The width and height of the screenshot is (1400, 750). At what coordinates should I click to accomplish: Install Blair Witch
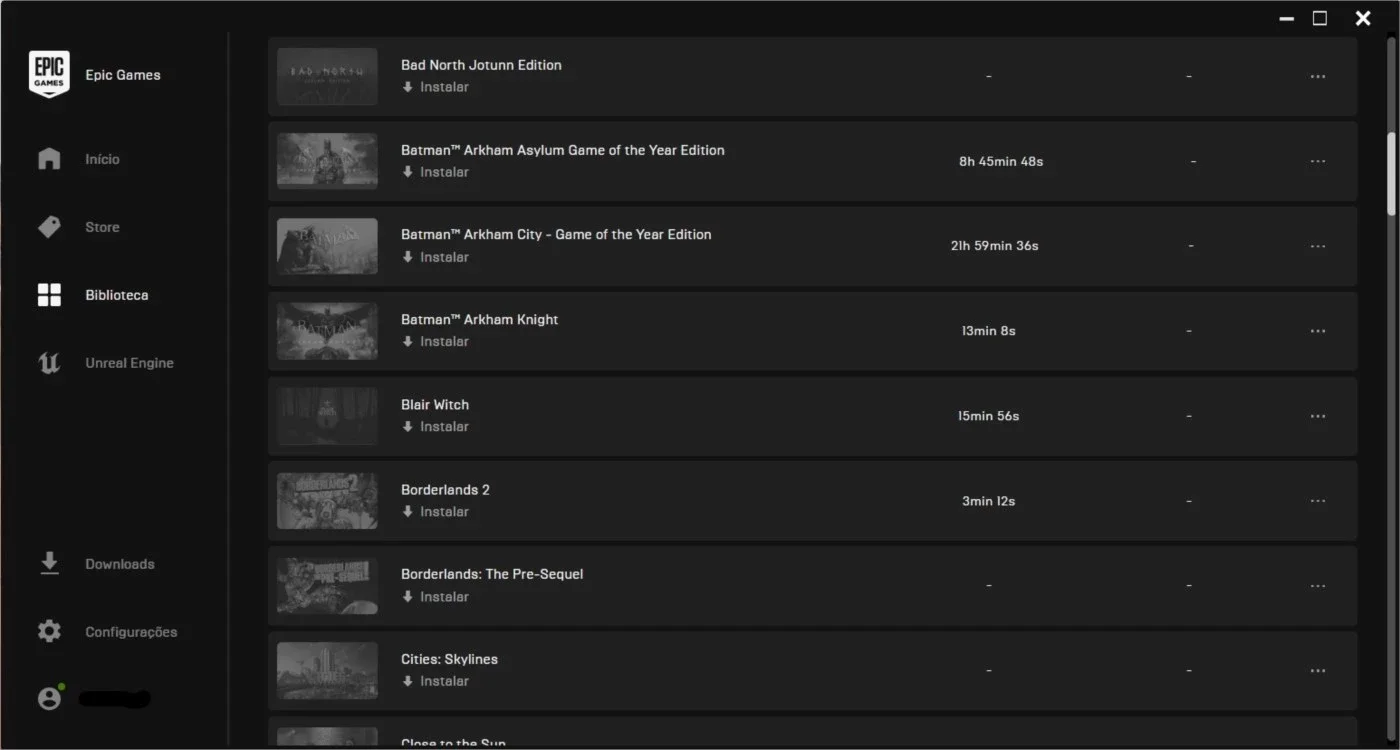coord(444,426)
